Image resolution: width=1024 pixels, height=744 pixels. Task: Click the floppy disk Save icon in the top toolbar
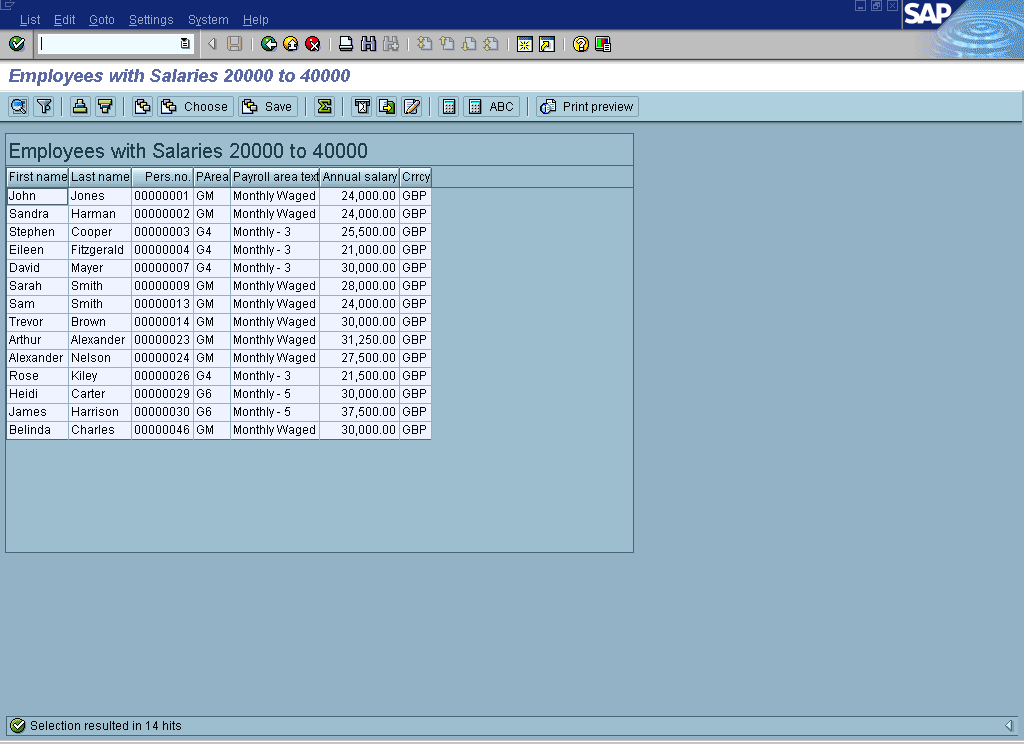[234, 44]
